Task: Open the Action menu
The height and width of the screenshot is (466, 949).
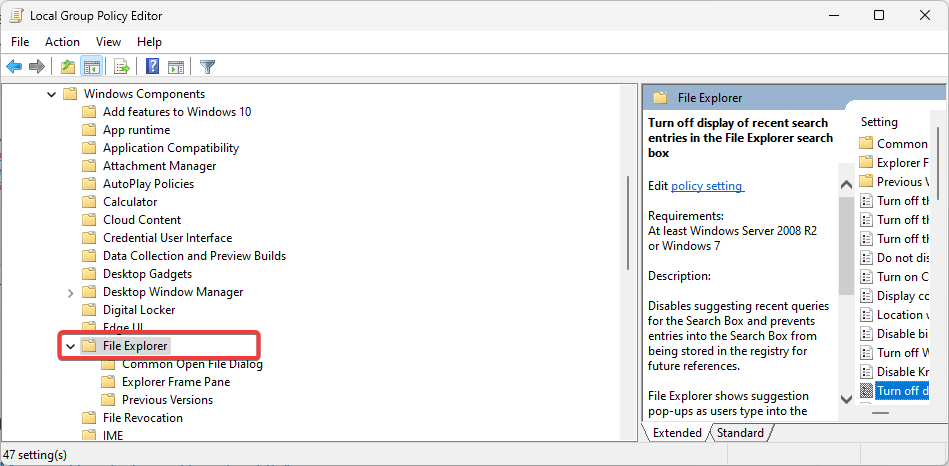Action: click(x=62, y=42)
